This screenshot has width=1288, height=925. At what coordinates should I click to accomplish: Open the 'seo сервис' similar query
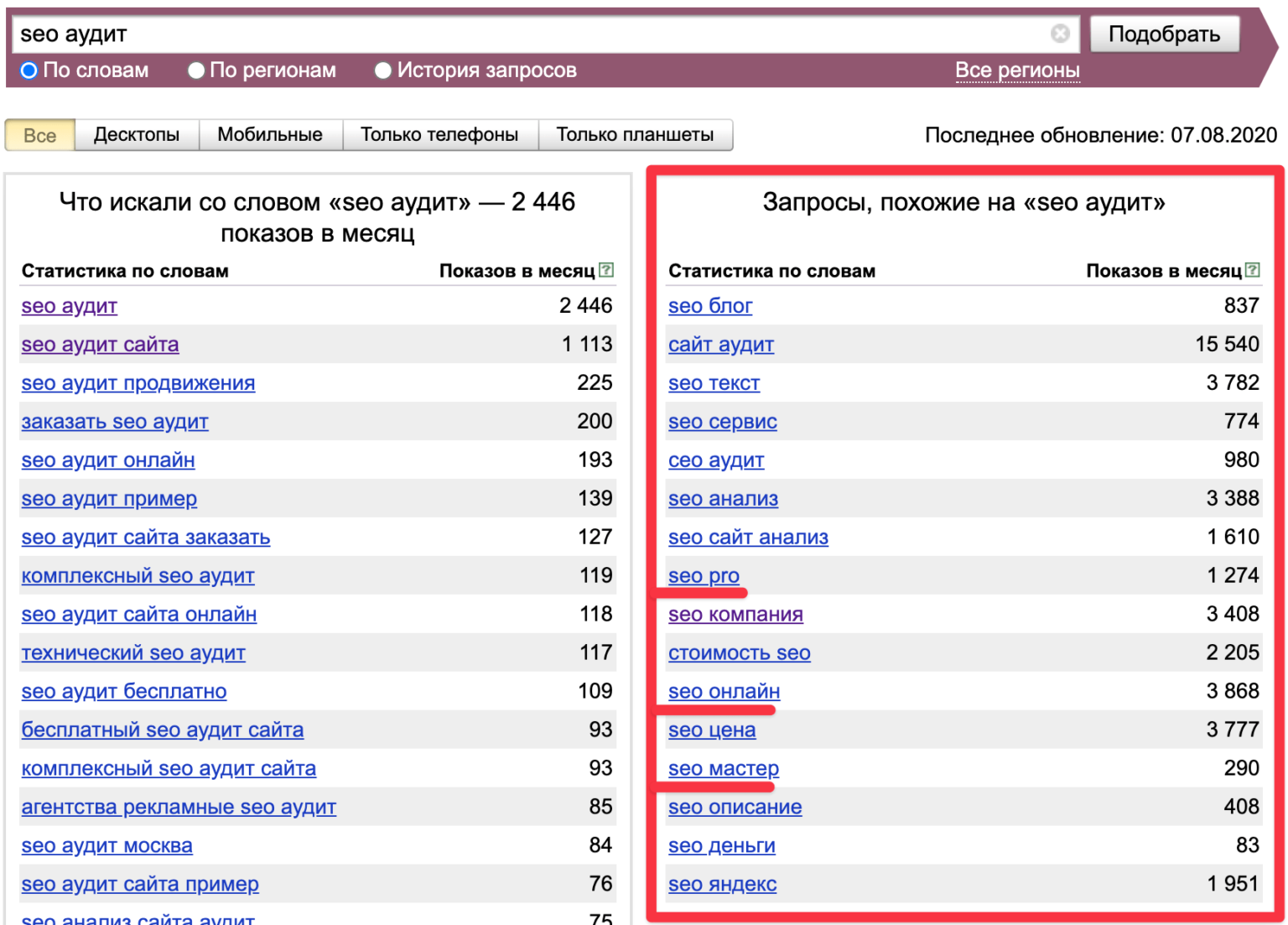(x=723, y=422)
